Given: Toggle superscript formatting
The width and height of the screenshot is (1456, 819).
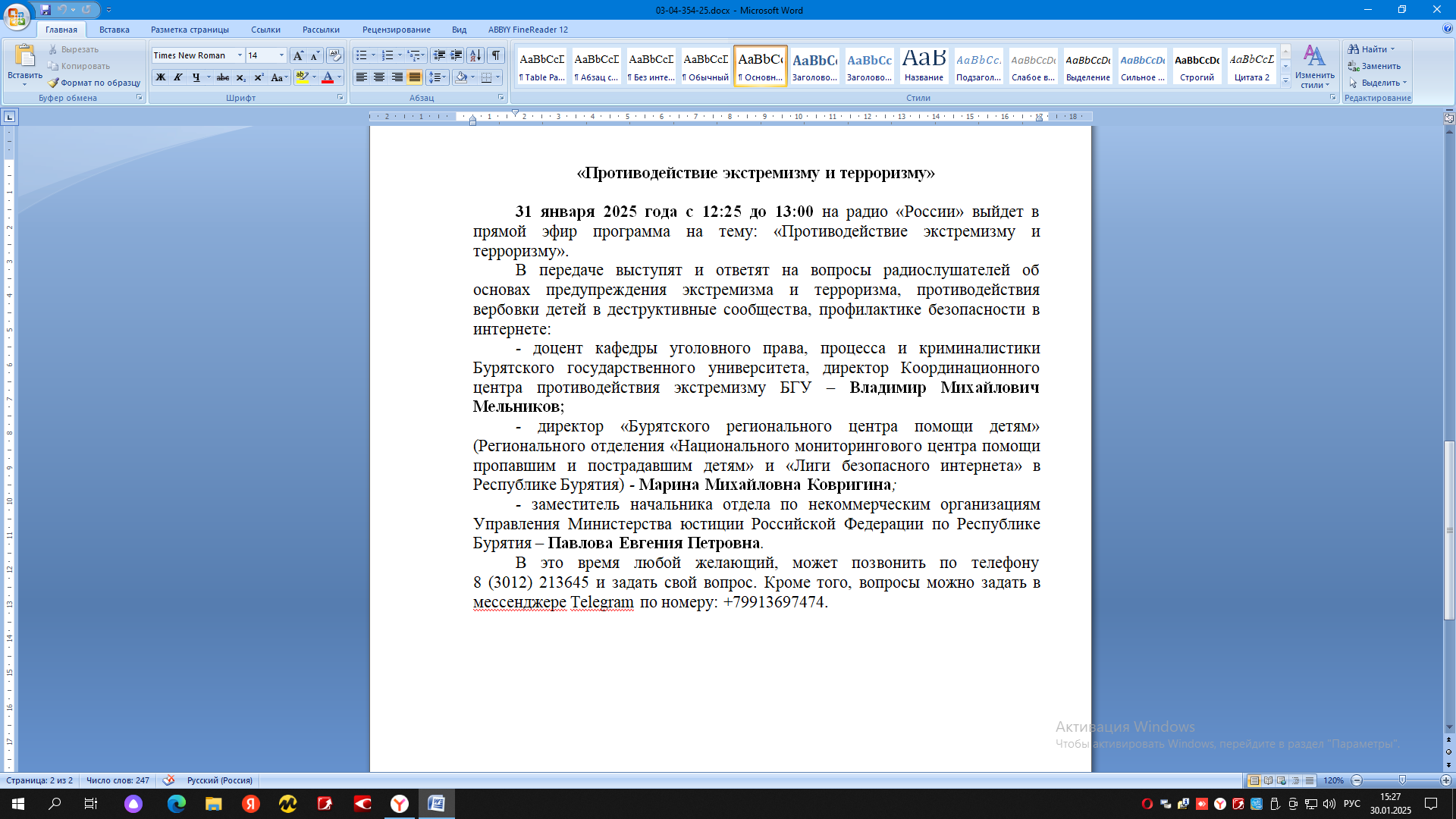Looking at the screenshot, I should (x=259, y=77).
